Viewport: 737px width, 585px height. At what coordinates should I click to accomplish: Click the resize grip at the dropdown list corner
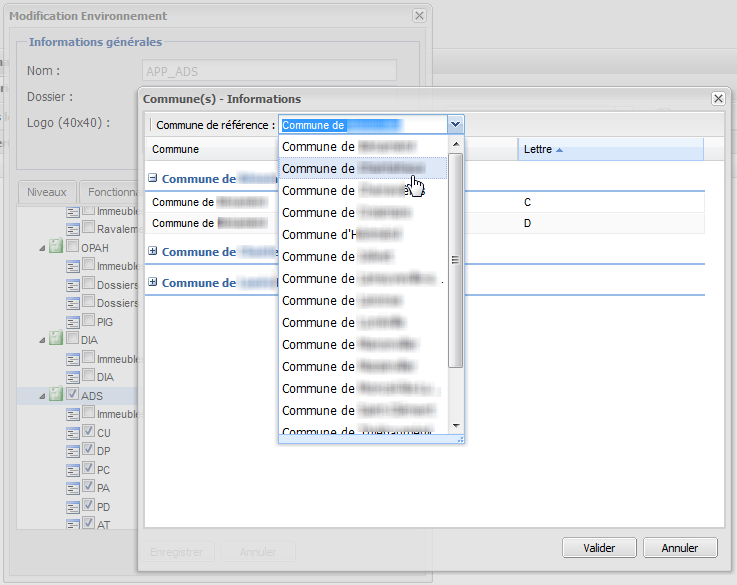pyautogui.click(x=460, y=439)
